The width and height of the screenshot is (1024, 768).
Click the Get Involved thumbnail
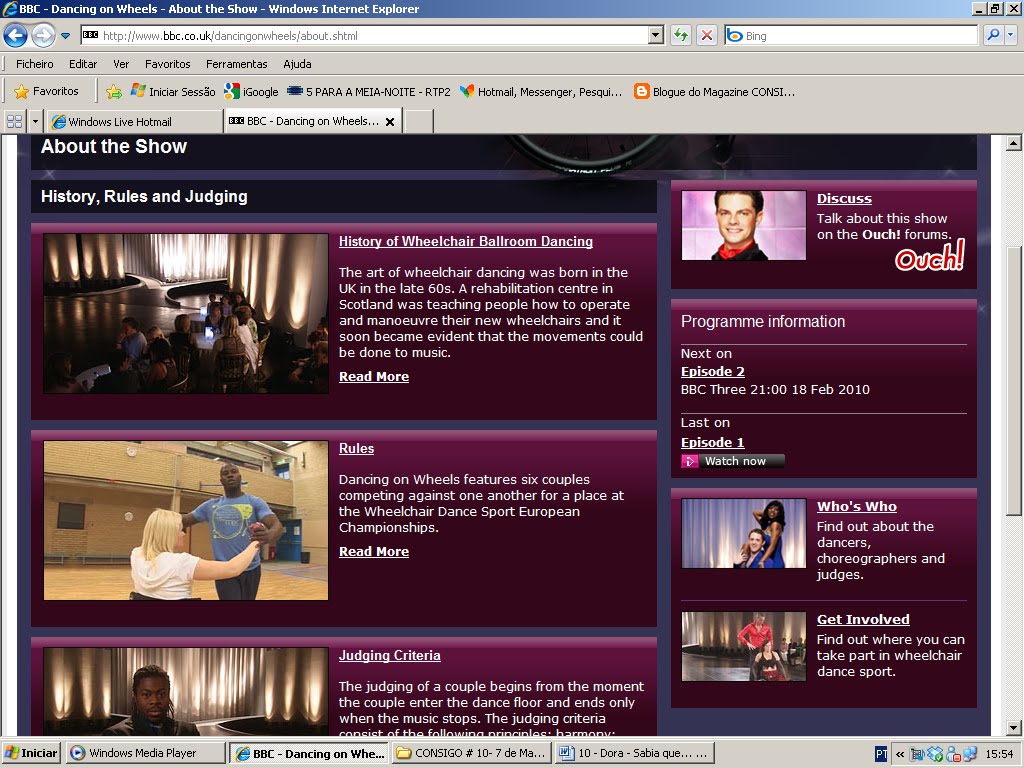coord(743,647)
